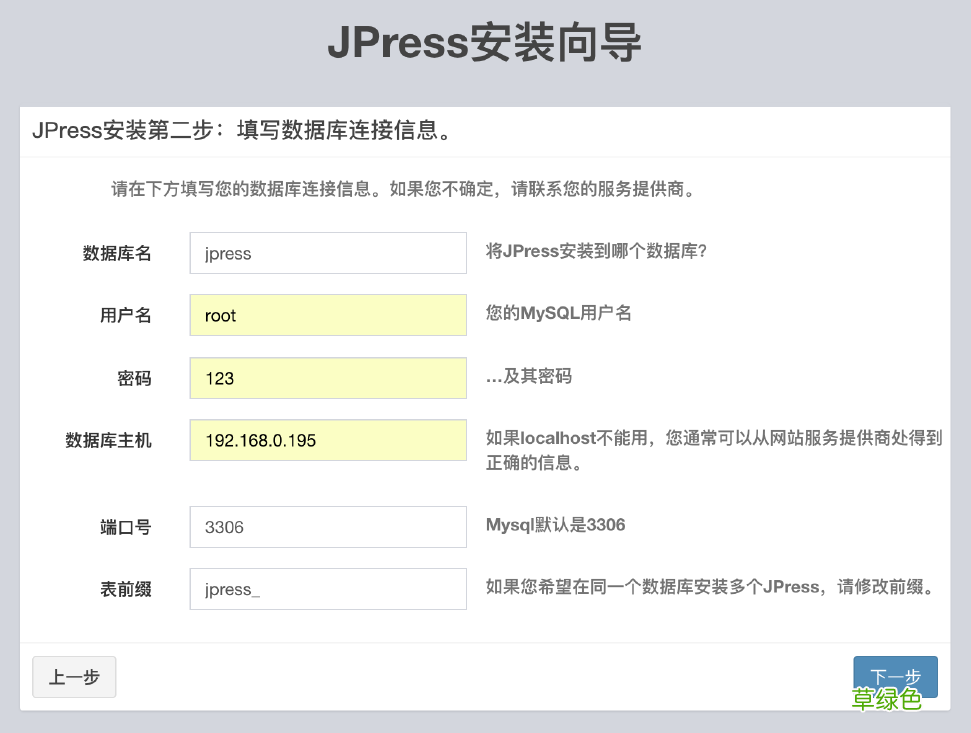Viewport: 971px width, 733px height.
Task: Focus the 密码 input showing 123
Action: click(327, 378)
